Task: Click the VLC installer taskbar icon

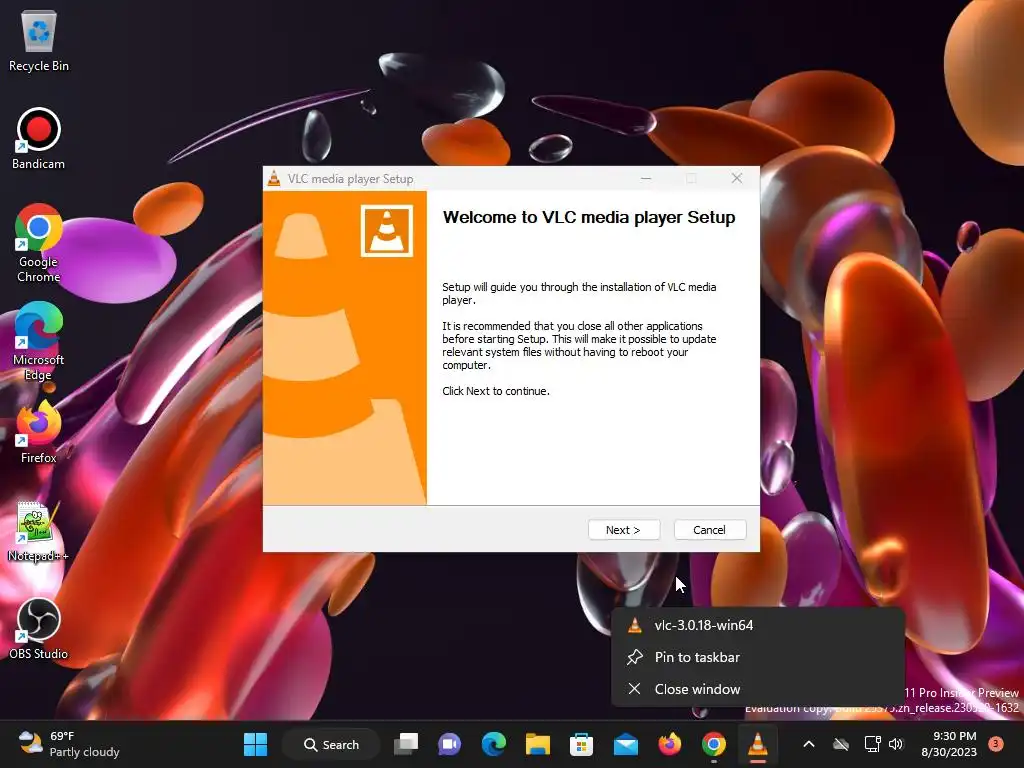Action: (758, 744)
